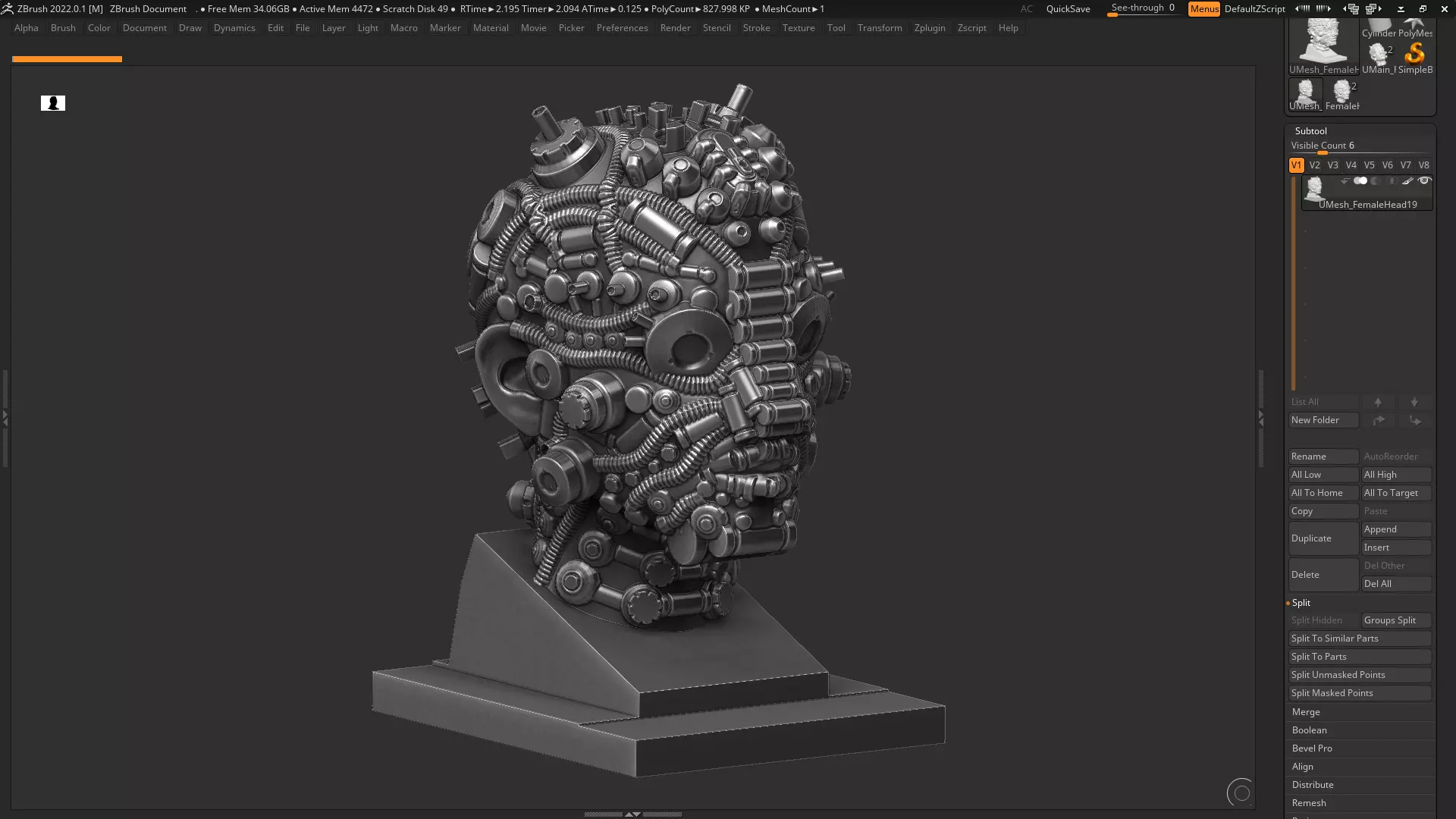Collapse the Split section
Viewport: 1456px width, 819px height.
pos(1301,603)
